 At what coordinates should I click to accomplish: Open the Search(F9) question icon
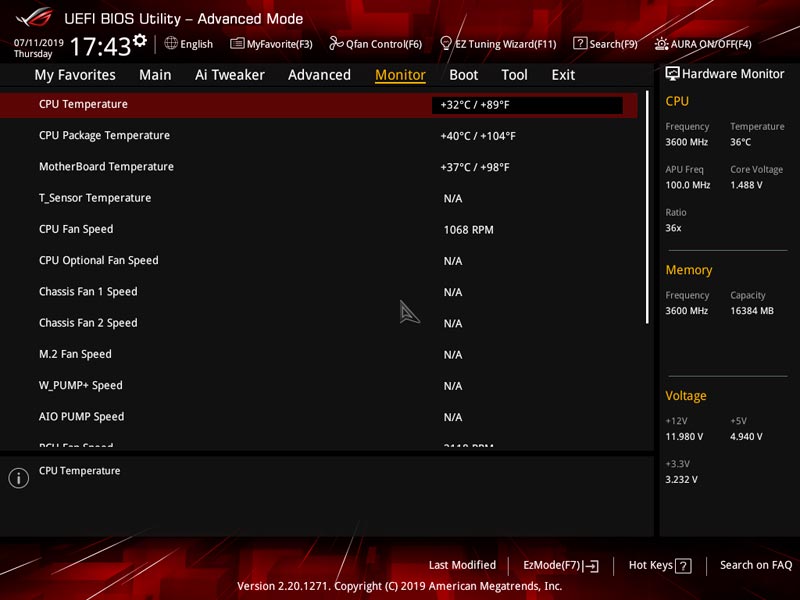point(580,43)
